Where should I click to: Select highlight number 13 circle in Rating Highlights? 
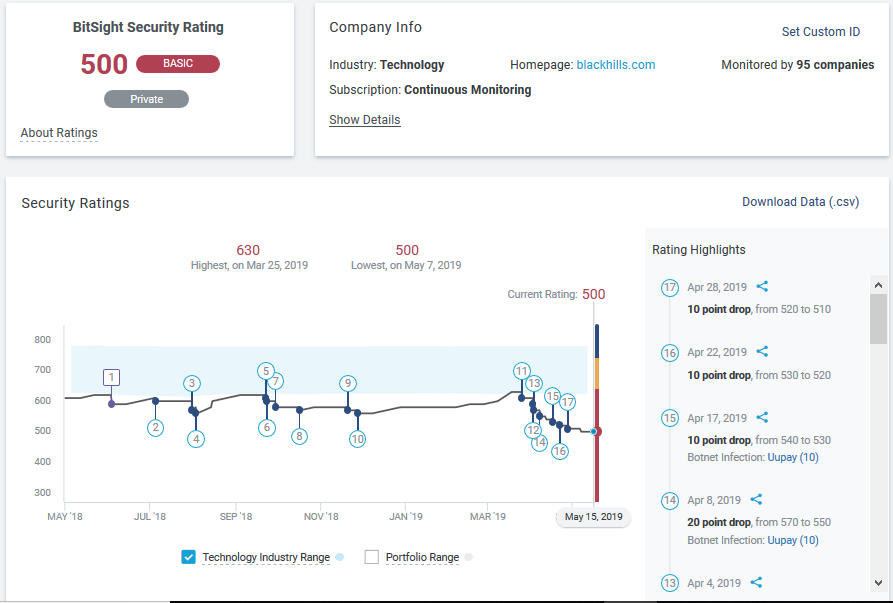pos(670,583)
